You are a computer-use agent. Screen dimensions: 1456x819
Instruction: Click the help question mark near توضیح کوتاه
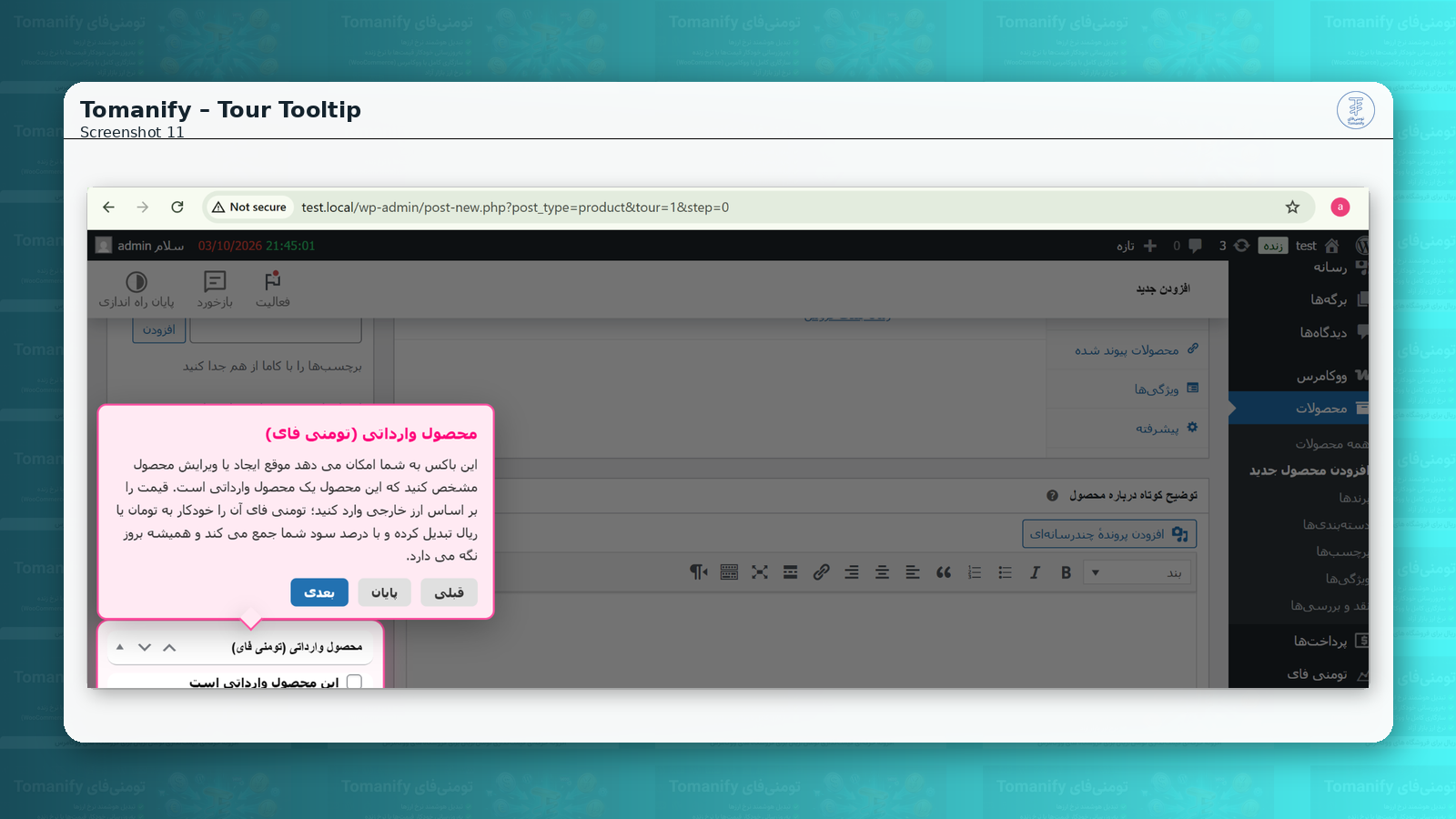1051,496
